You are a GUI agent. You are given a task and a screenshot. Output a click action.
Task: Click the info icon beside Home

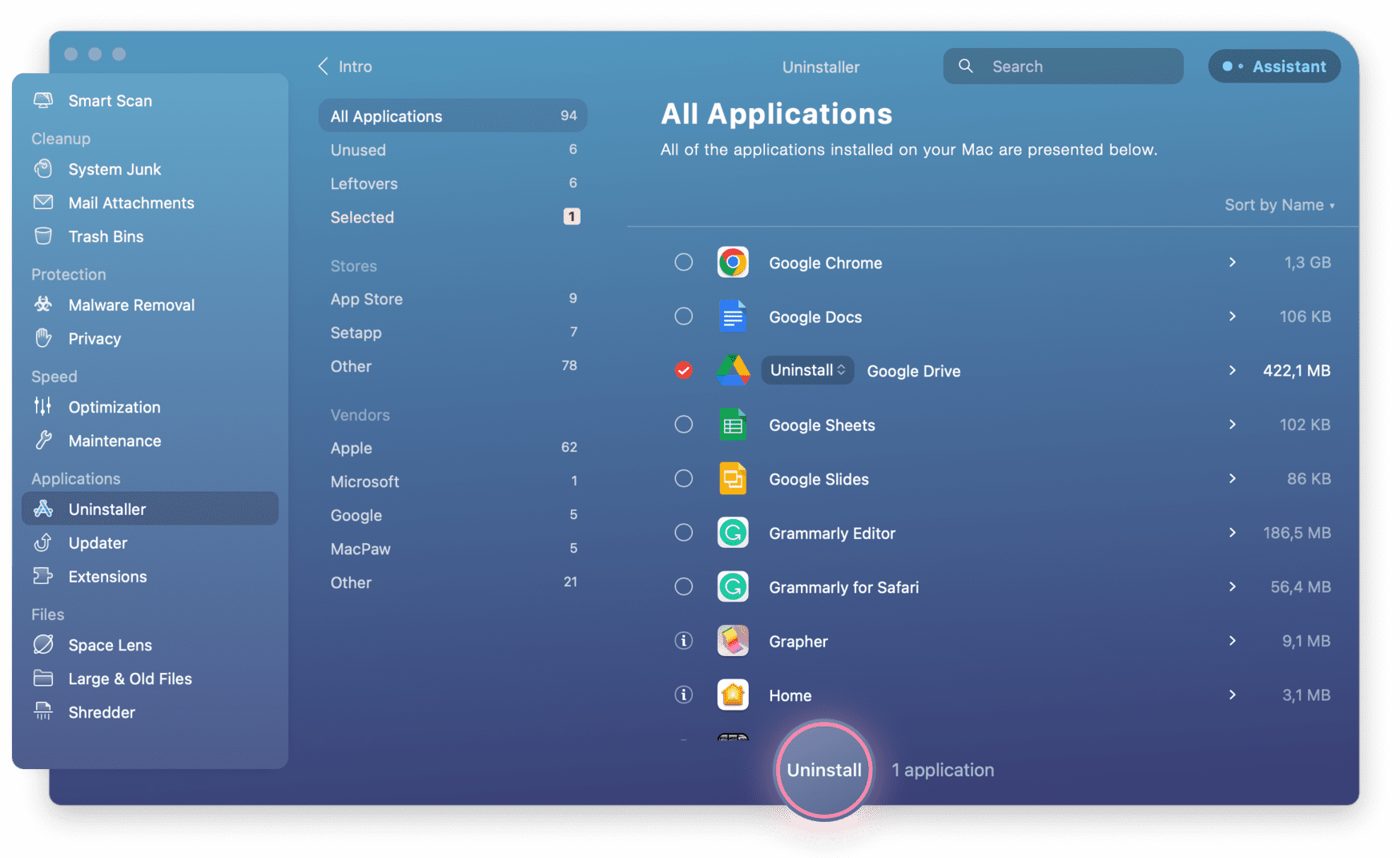click(683, 695)
